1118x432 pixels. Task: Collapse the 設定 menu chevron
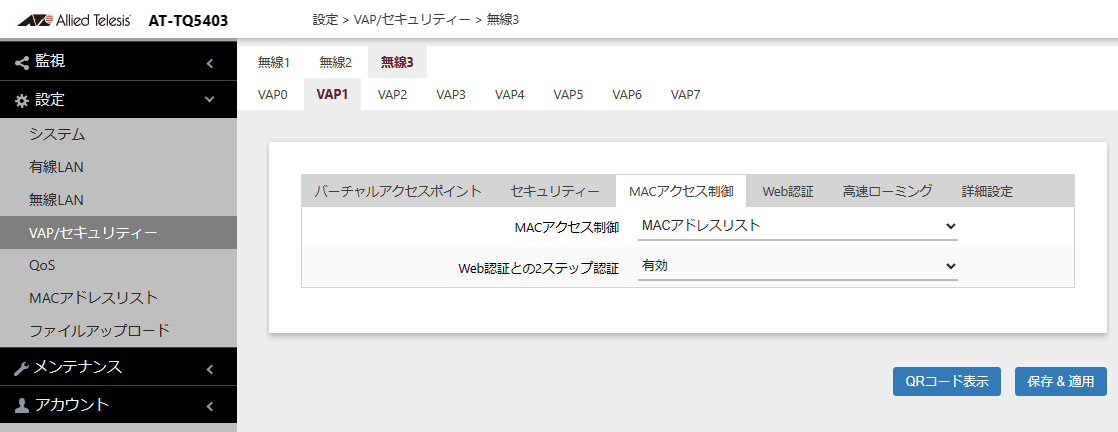pos(210,100)
